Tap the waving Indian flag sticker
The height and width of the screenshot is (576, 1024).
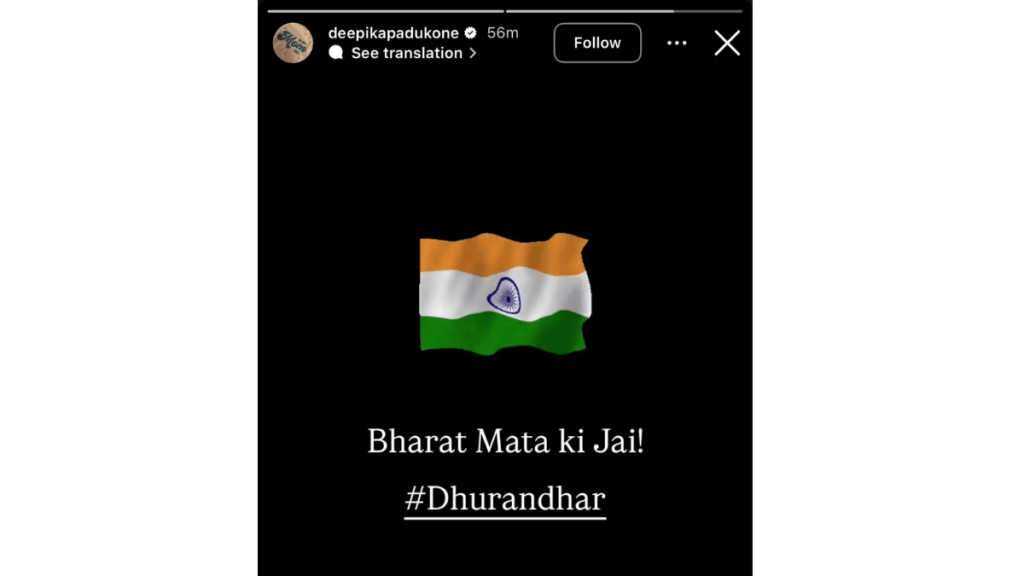(x=505, y=294)
